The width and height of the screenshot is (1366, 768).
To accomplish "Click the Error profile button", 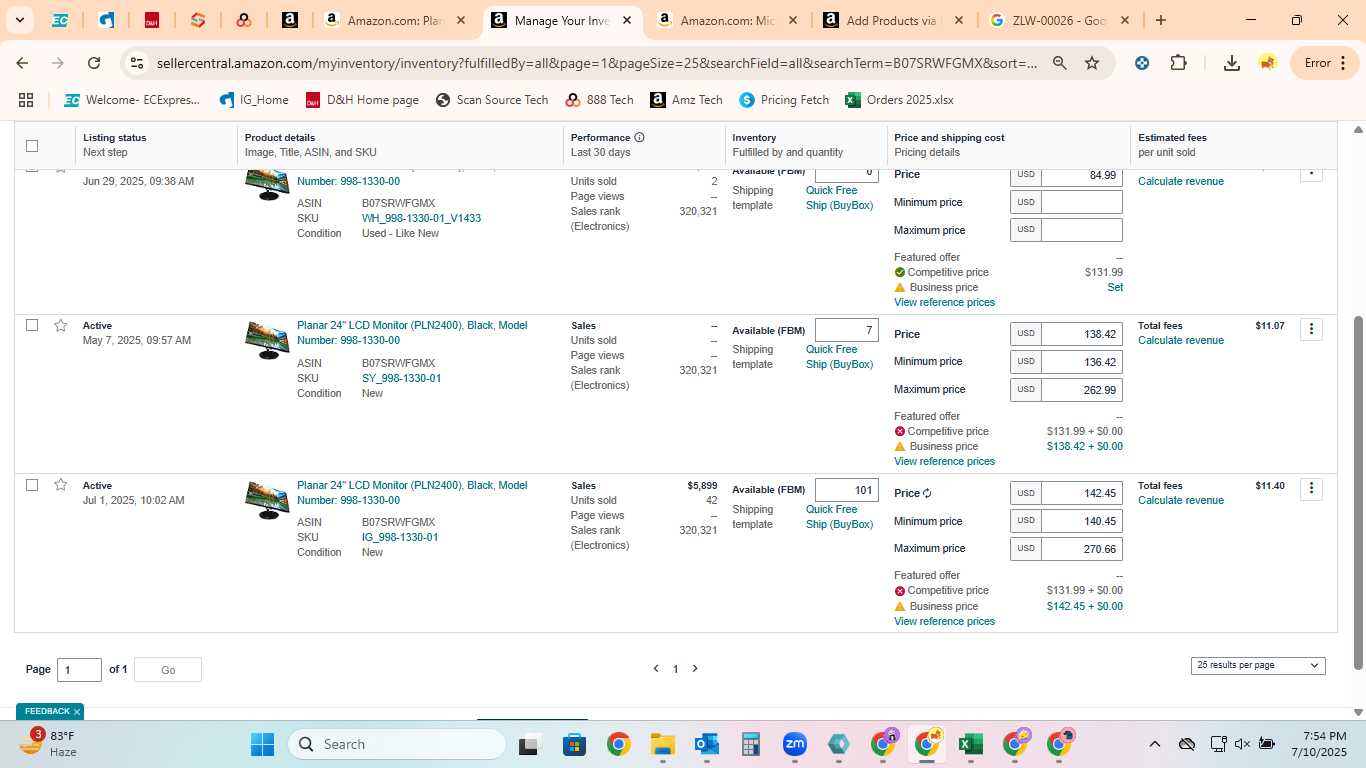I will 1325,63.
